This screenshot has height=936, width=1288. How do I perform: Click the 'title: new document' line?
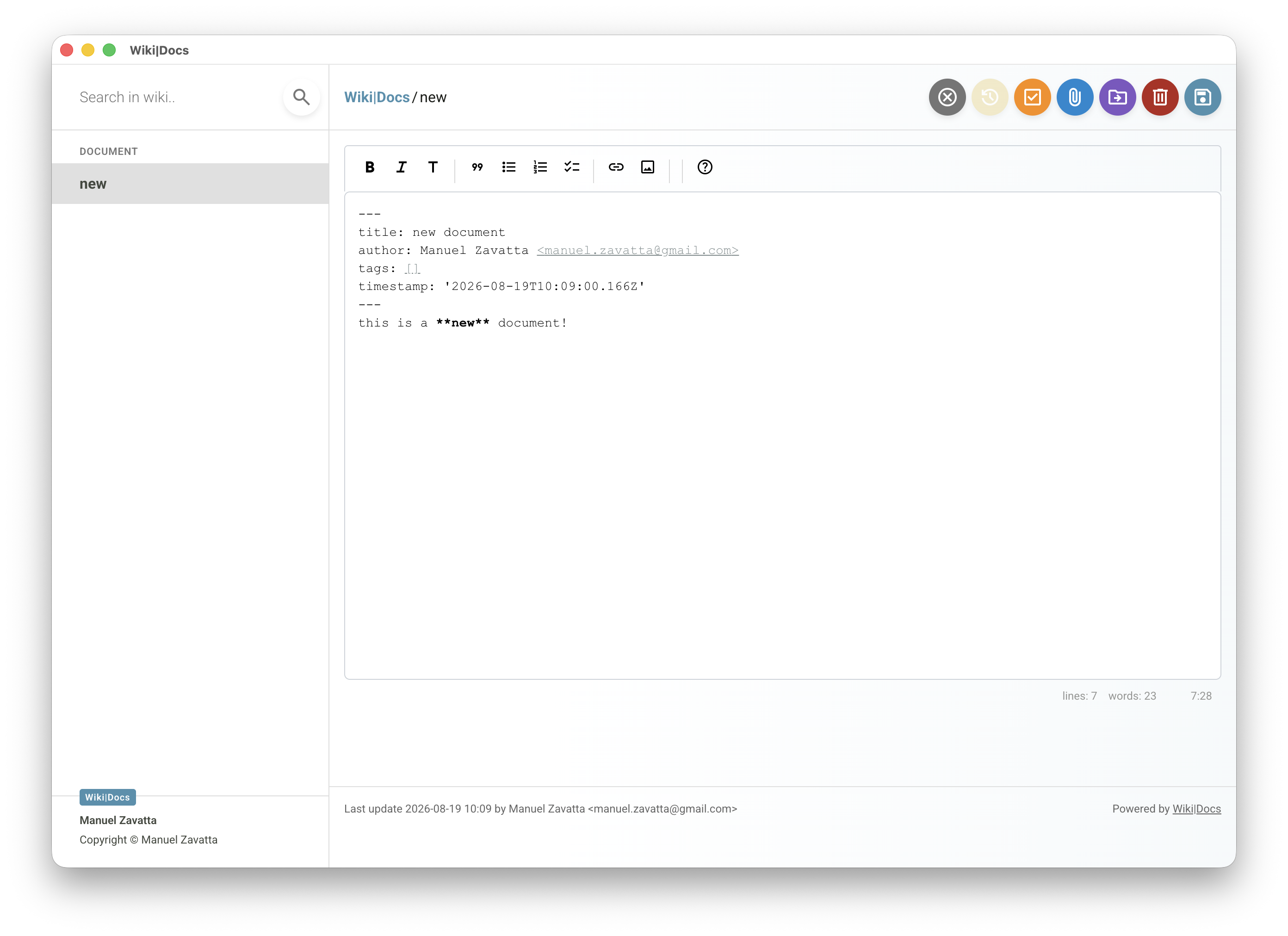tap(432, 232)
